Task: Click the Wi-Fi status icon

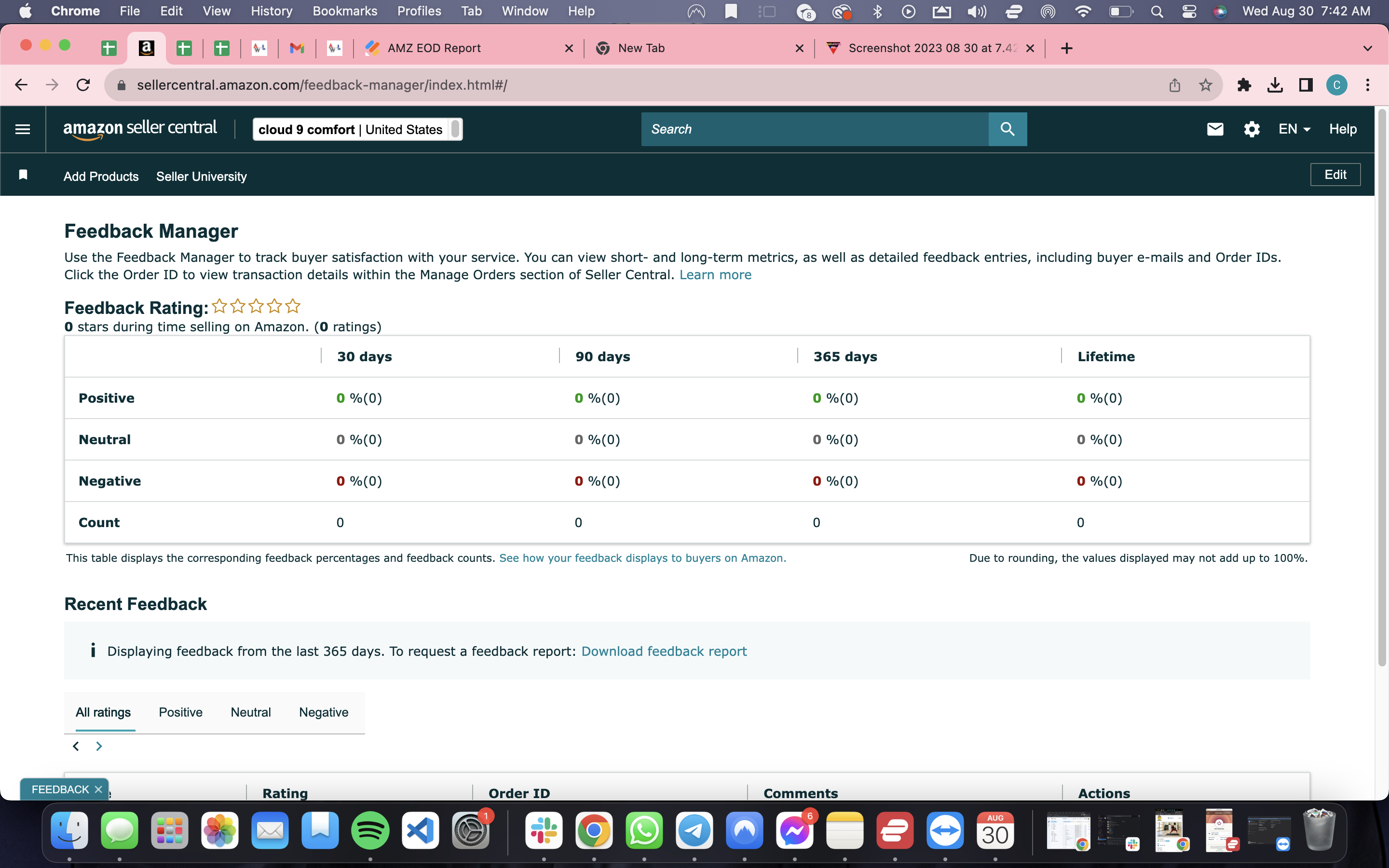Action: click(x=1082, y=11)
